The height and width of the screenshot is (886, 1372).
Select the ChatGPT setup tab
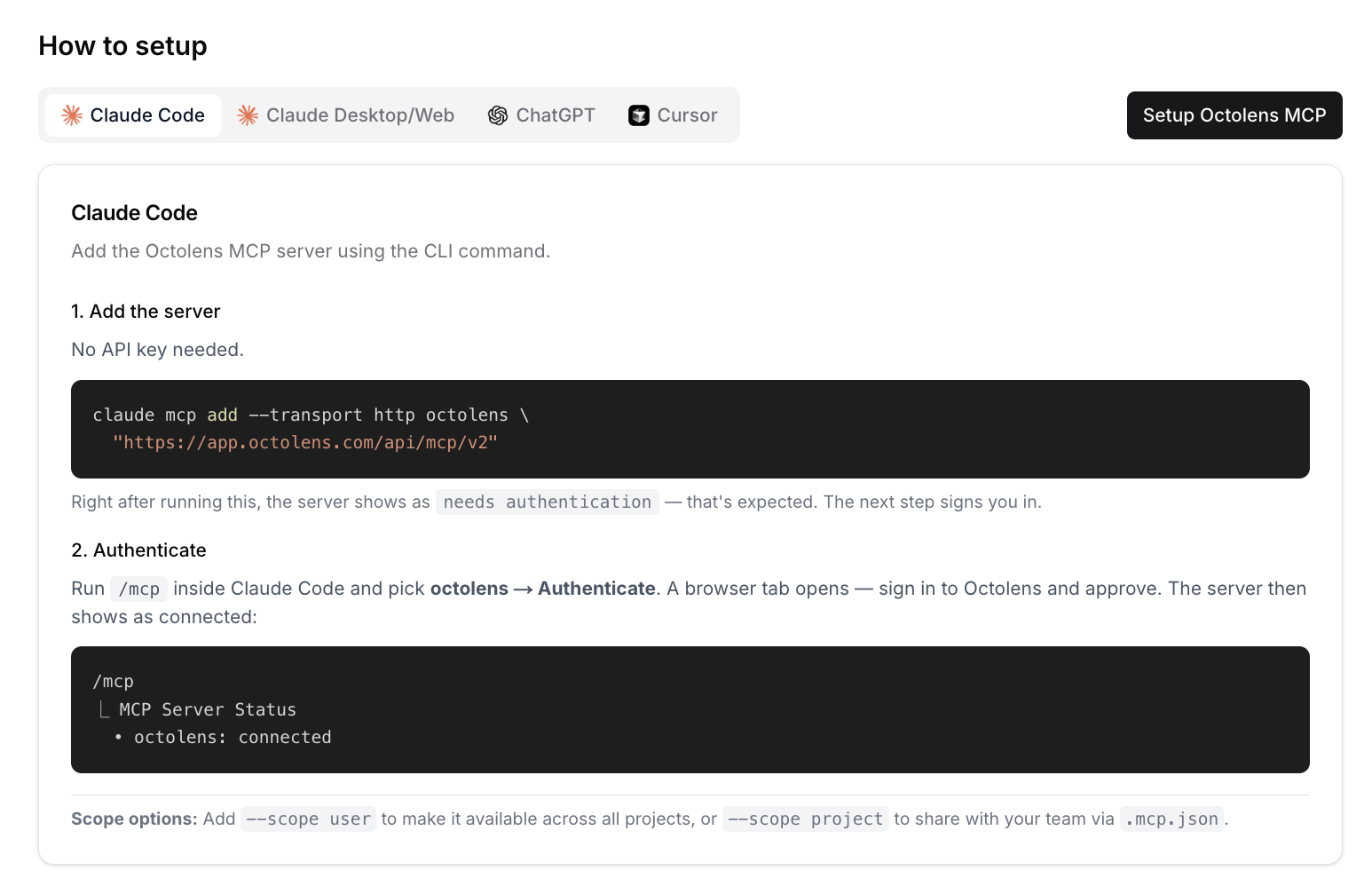(x=542, y=115)
